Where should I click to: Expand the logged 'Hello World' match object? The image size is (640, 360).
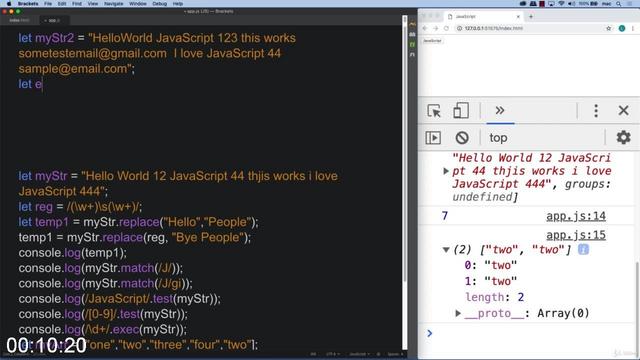tap(446, 171)
